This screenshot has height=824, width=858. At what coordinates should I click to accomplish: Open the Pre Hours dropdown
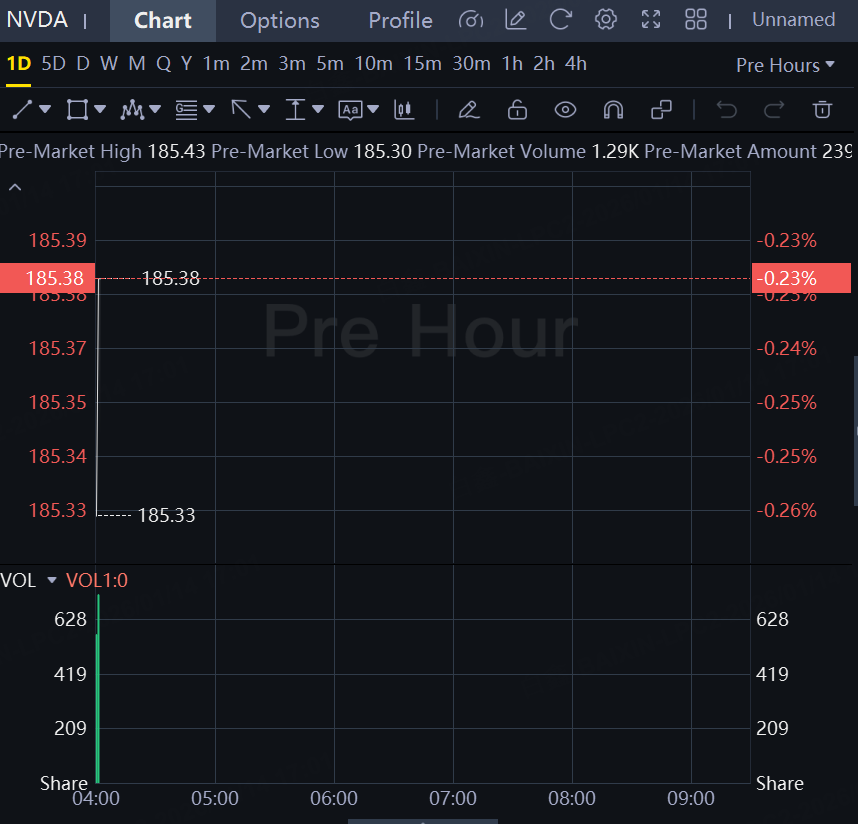(x=785, y=65)
